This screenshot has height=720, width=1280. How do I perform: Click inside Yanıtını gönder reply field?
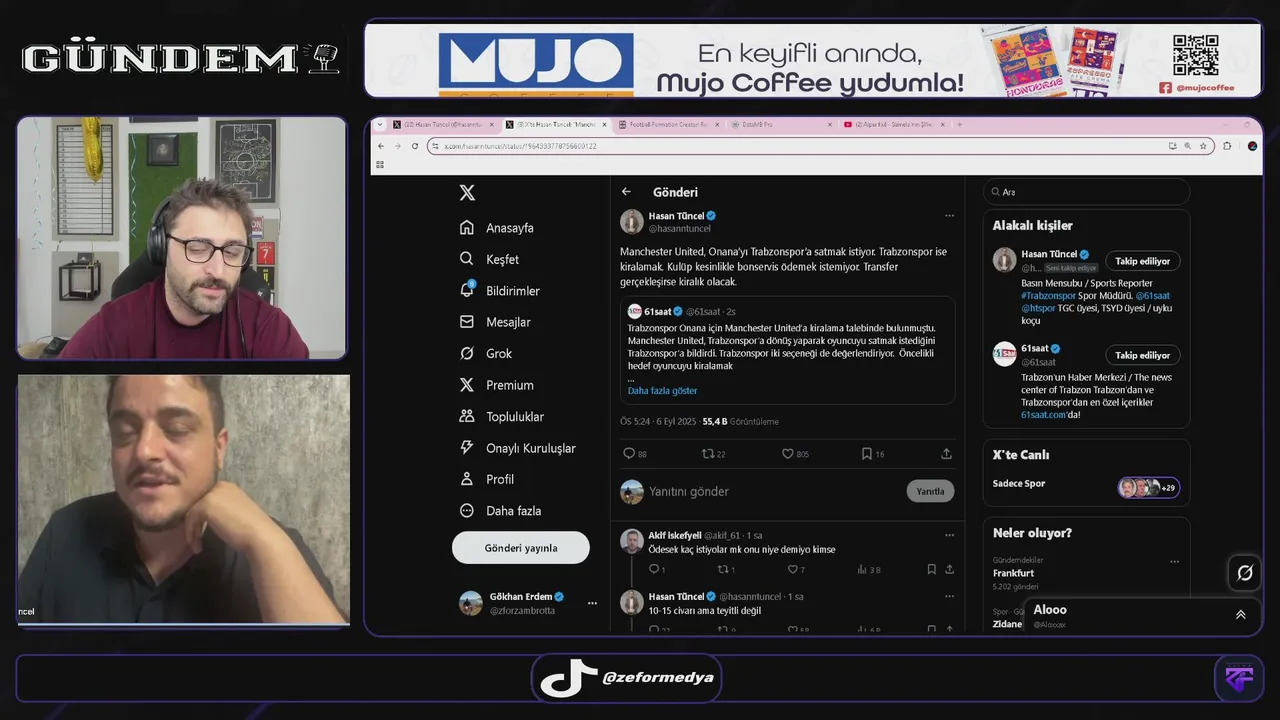(774, 491)
